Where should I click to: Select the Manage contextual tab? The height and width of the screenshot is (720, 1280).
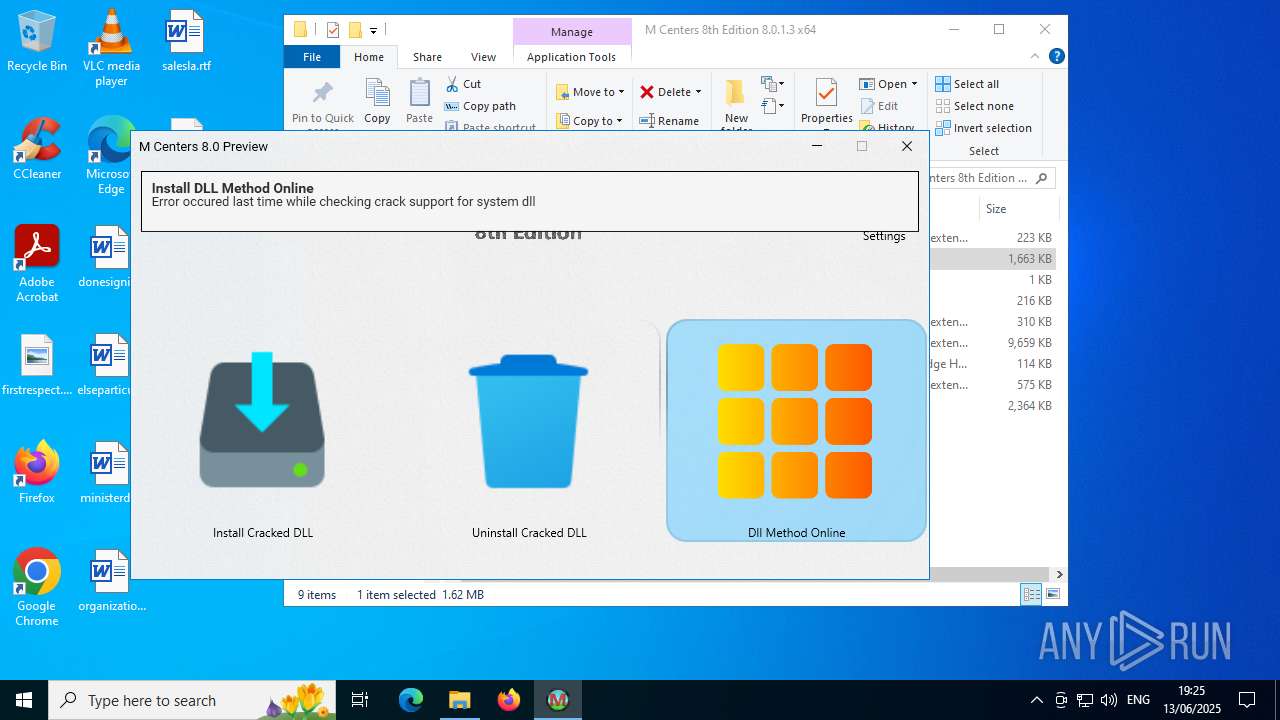click(572, 32)
